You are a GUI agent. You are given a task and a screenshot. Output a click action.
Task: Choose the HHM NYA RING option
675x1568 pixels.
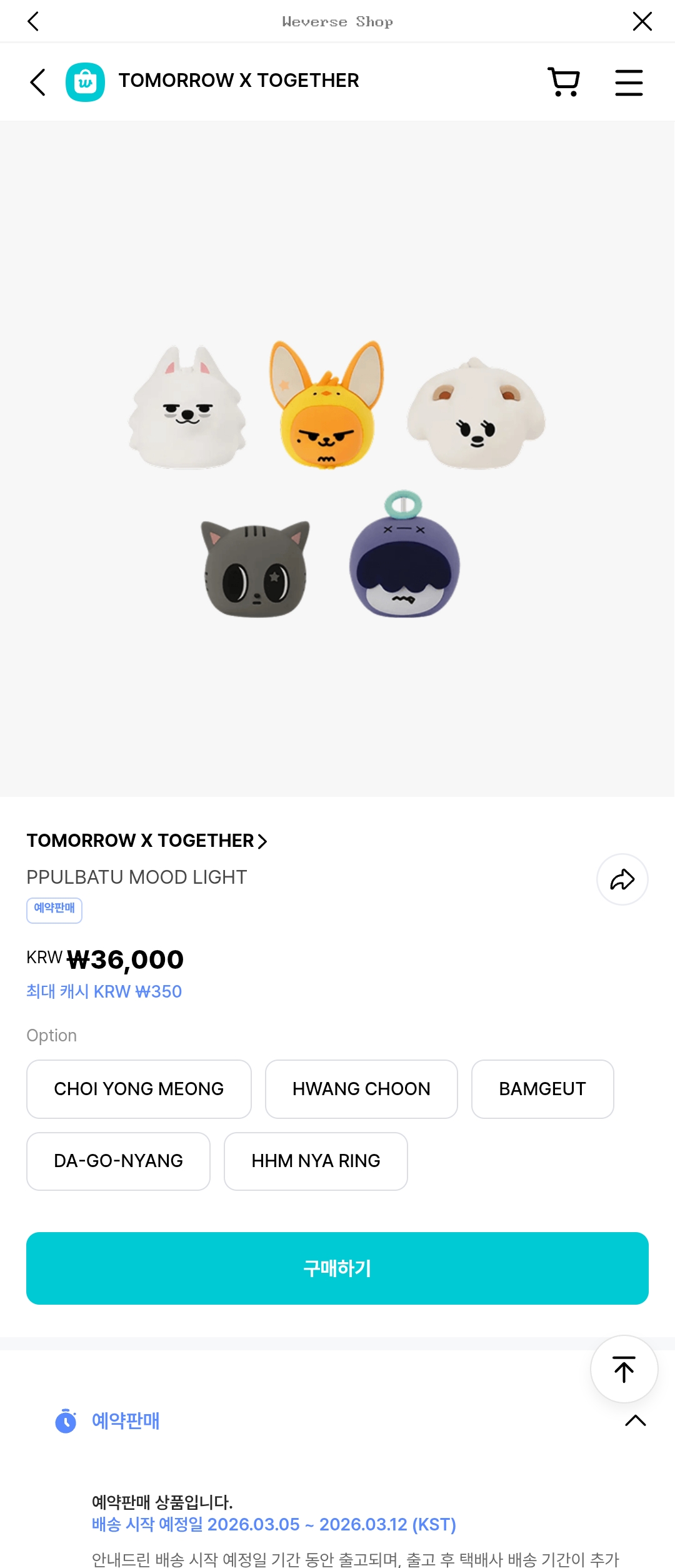316,1161
